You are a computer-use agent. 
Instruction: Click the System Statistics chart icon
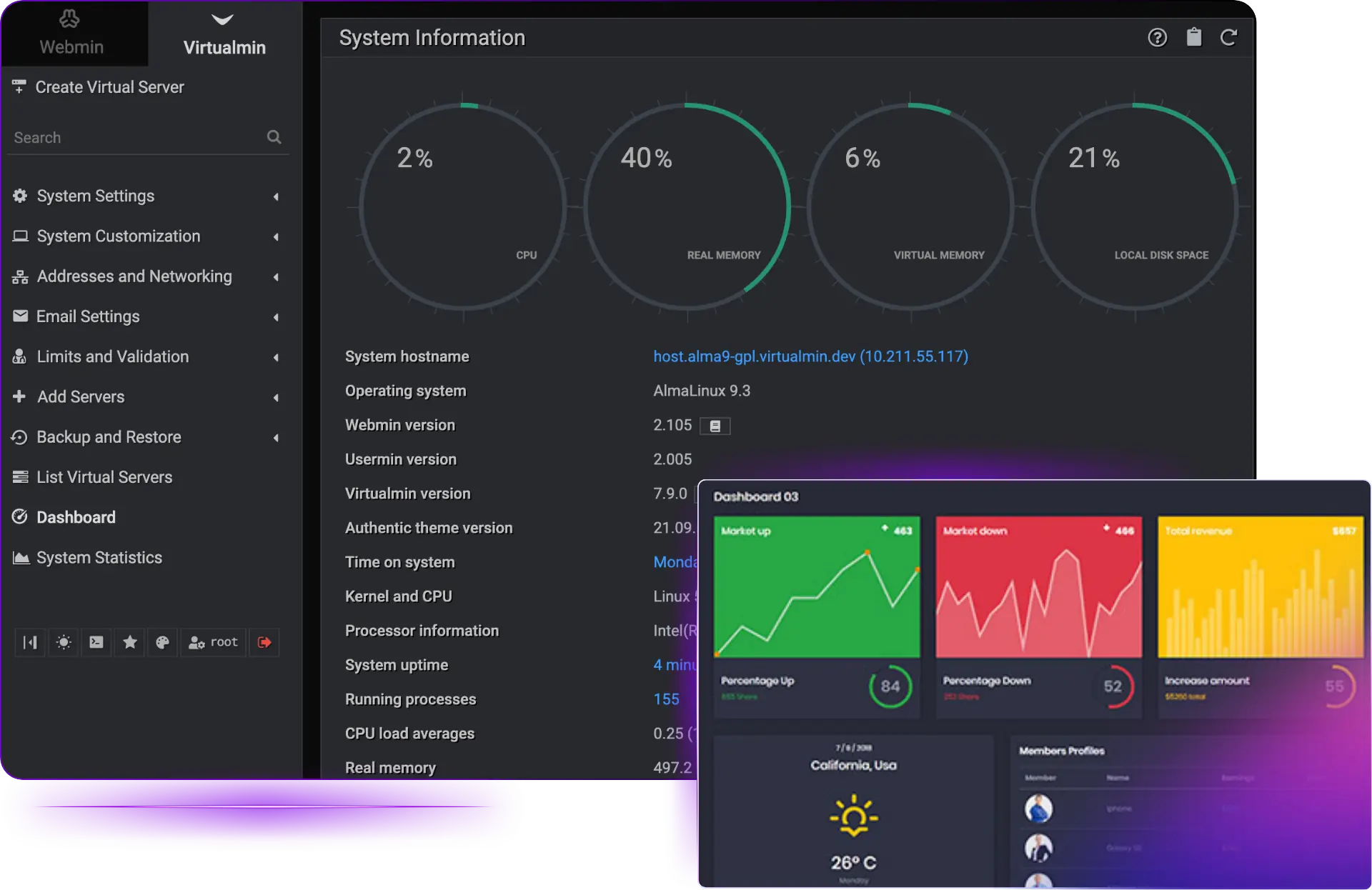tap(21, 558)
